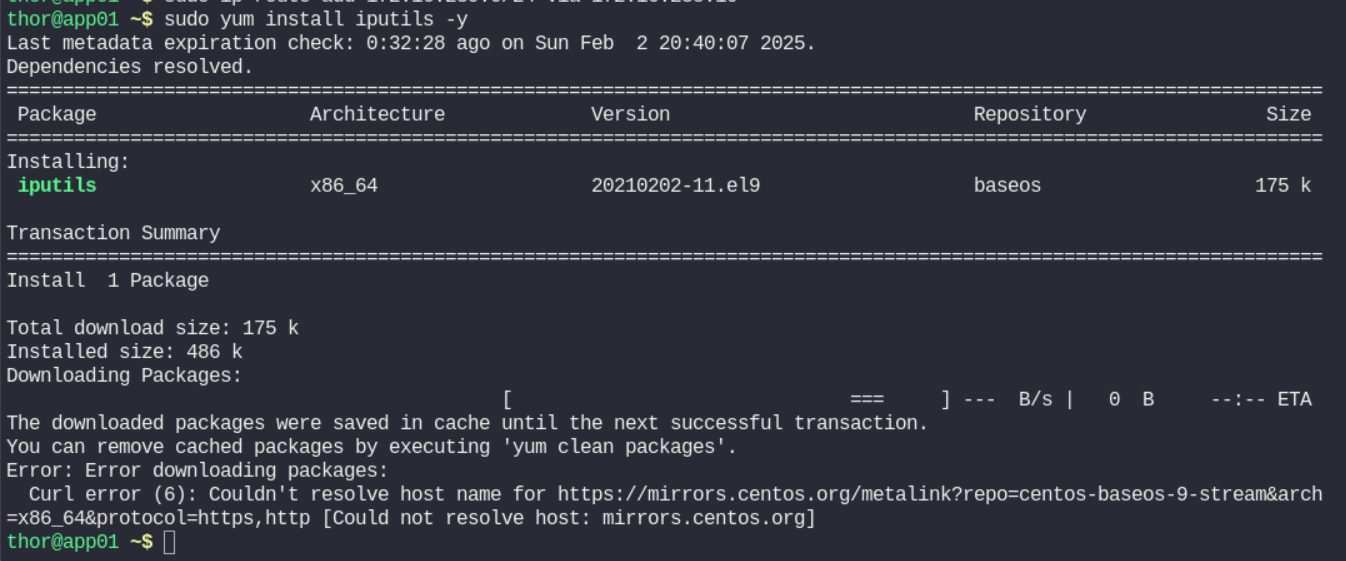Click the 'Curl error (6)' message
This screenshot has width=1346, height=561.
112,495
